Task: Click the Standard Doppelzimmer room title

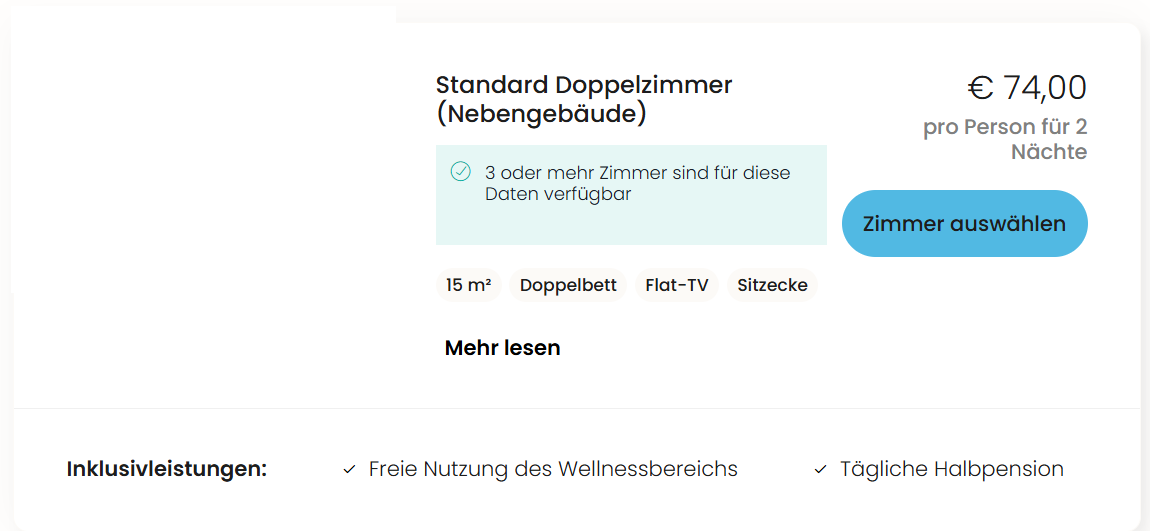Action: point(584,85)
